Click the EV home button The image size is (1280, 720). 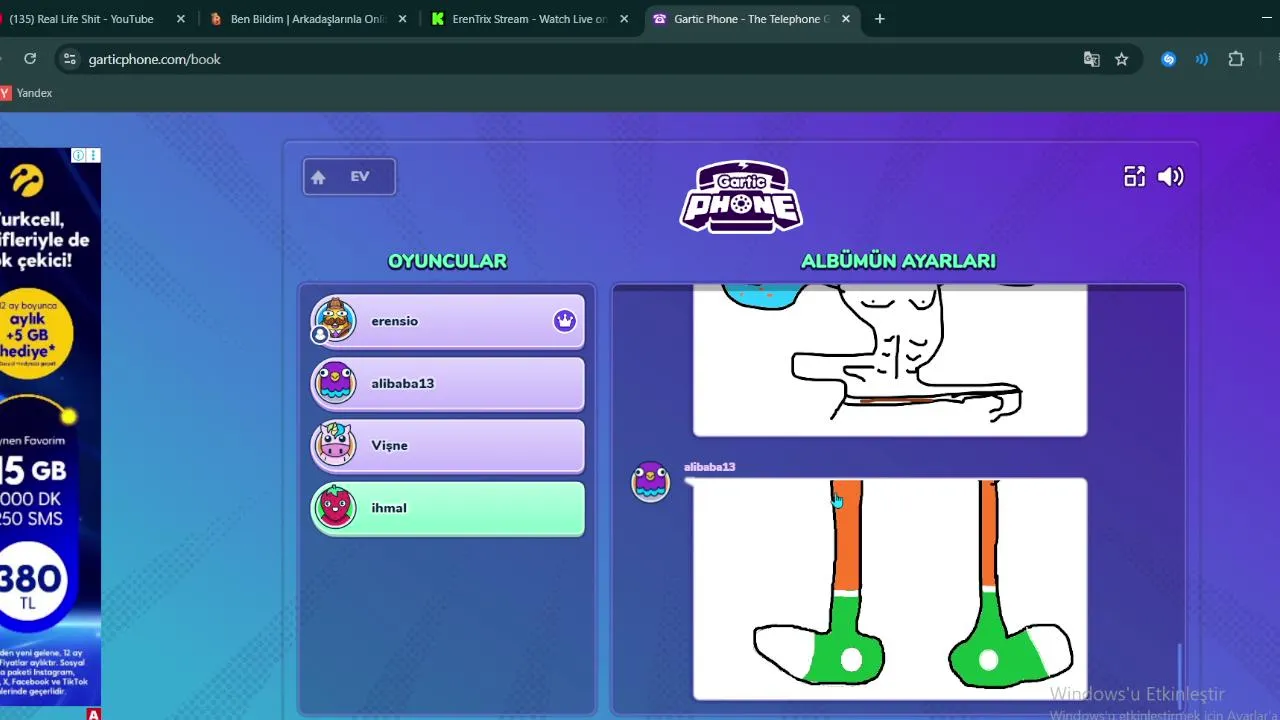point(349,177)
